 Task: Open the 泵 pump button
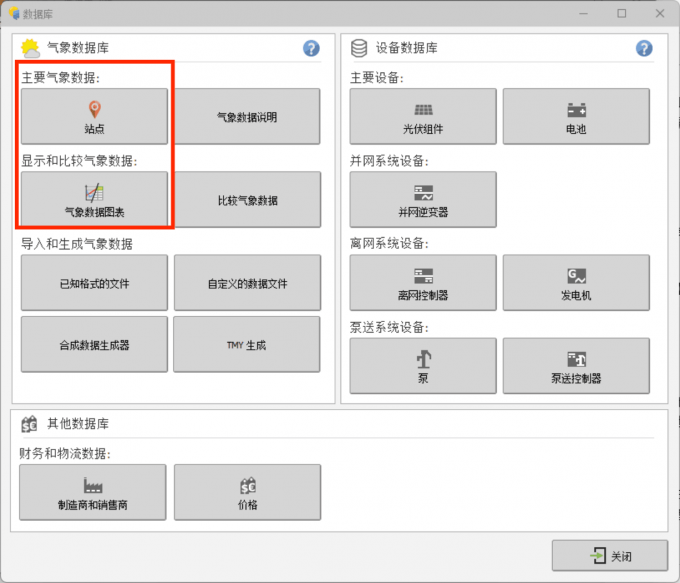[x=423, y=366]
